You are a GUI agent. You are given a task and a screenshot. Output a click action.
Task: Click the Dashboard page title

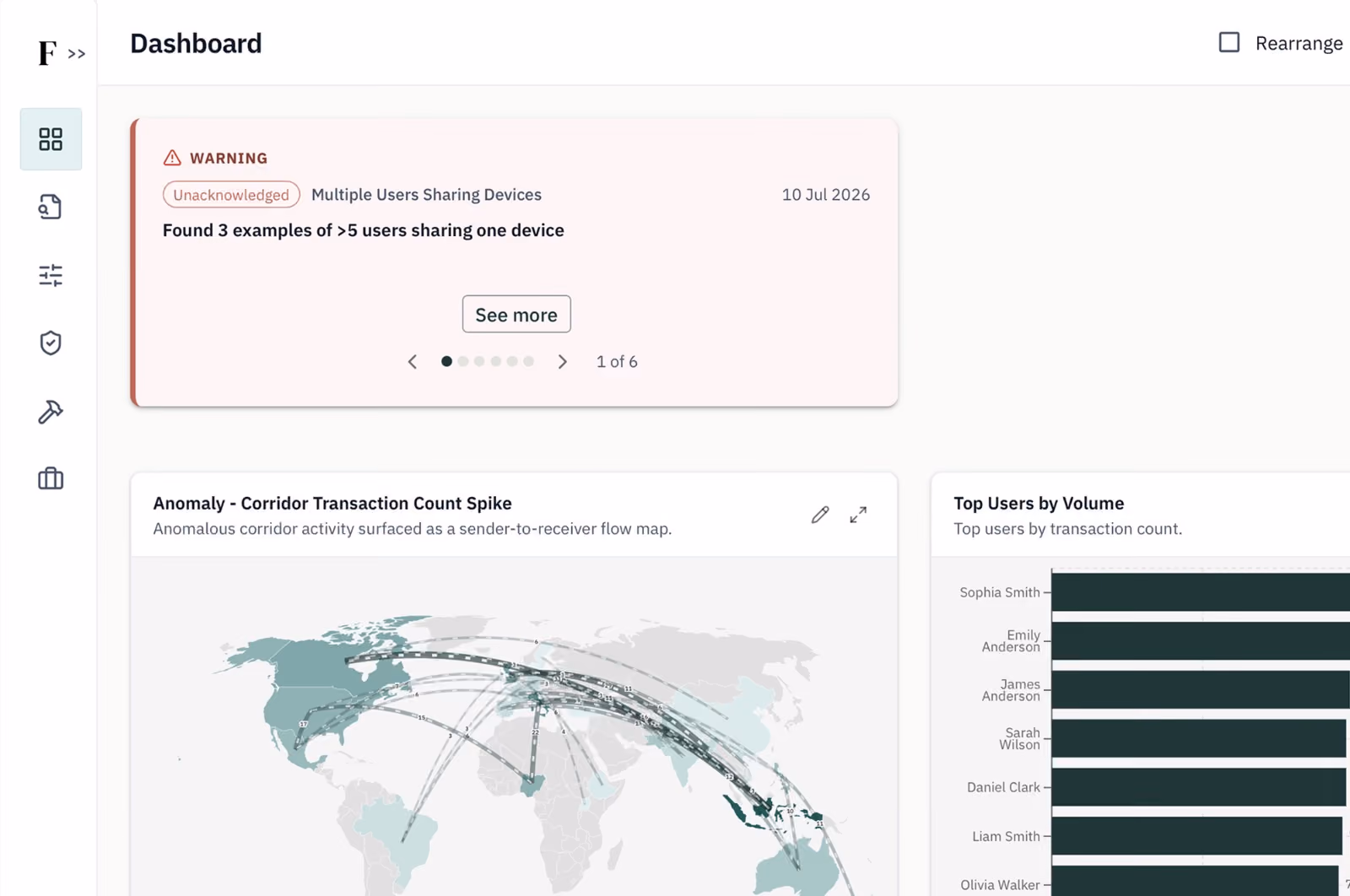(196, 43)
